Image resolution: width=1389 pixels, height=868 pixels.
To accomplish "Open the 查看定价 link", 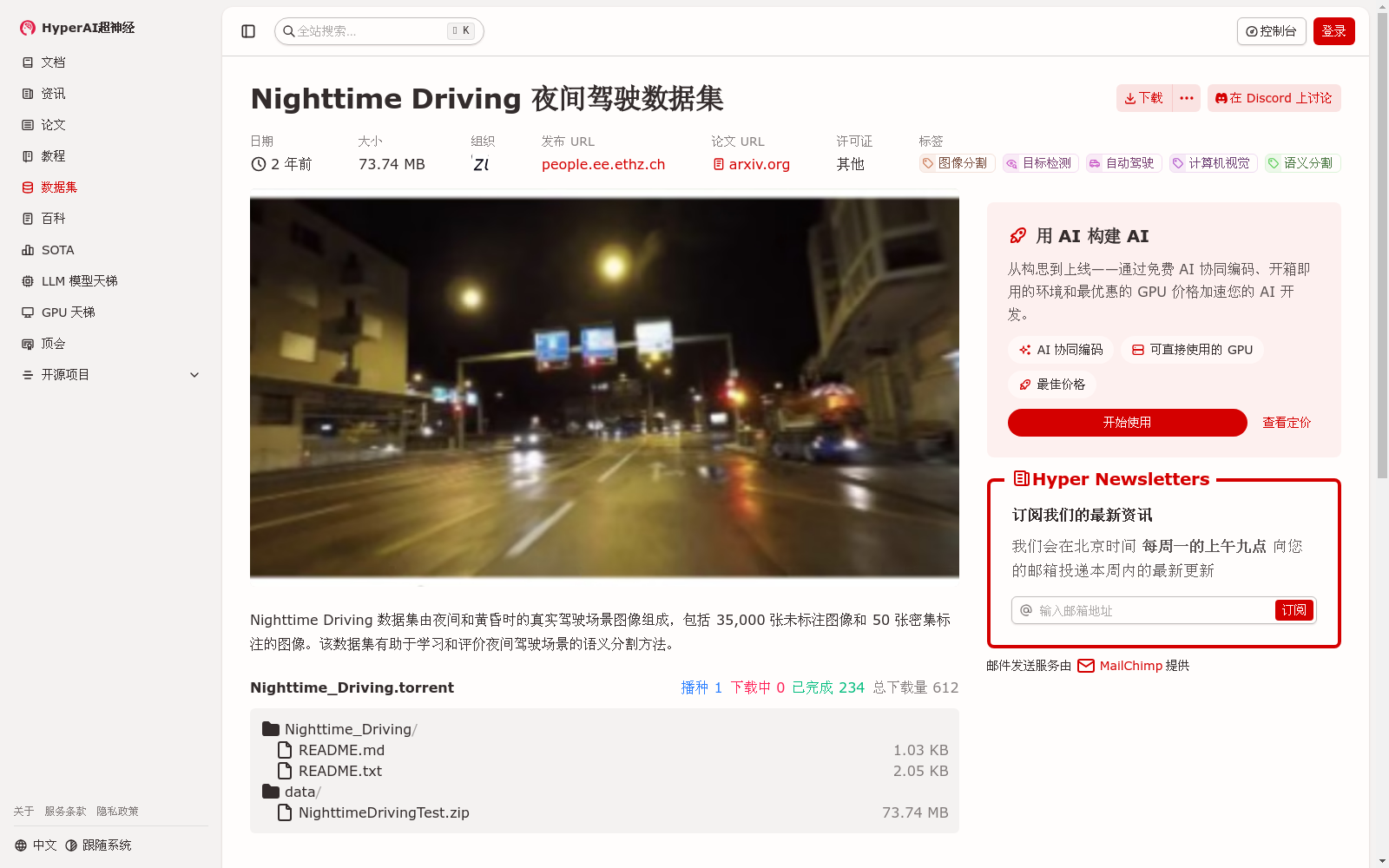I will pyautogui.click(x=1287, y=423).
